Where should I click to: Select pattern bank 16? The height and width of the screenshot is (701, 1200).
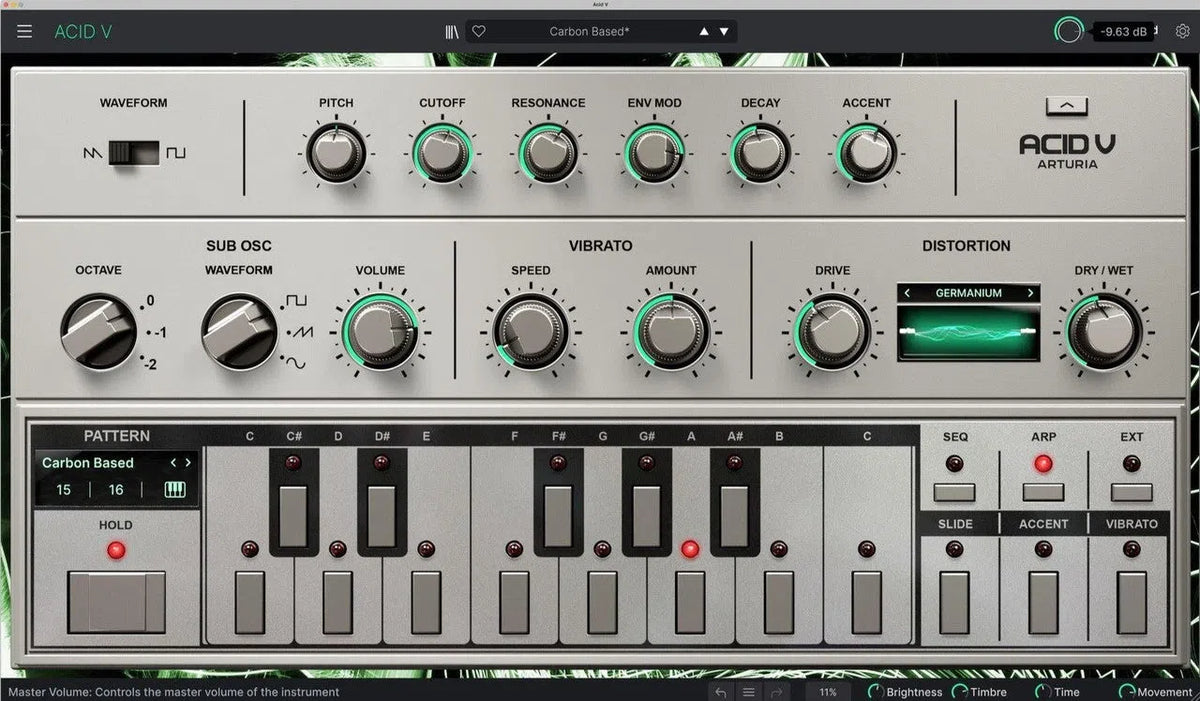point(114,489)
